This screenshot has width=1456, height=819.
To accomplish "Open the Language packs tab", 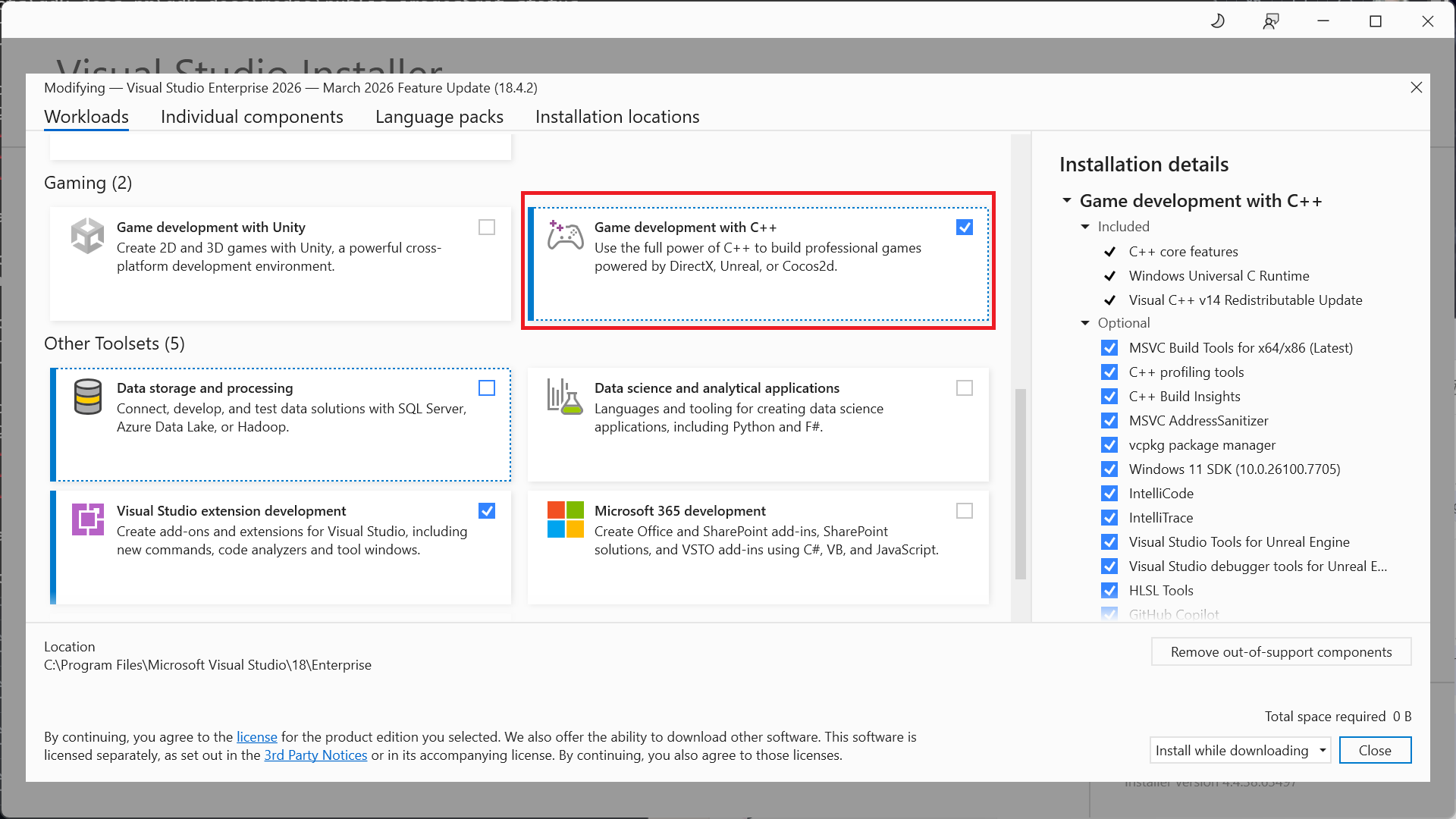I will (439, 117).
